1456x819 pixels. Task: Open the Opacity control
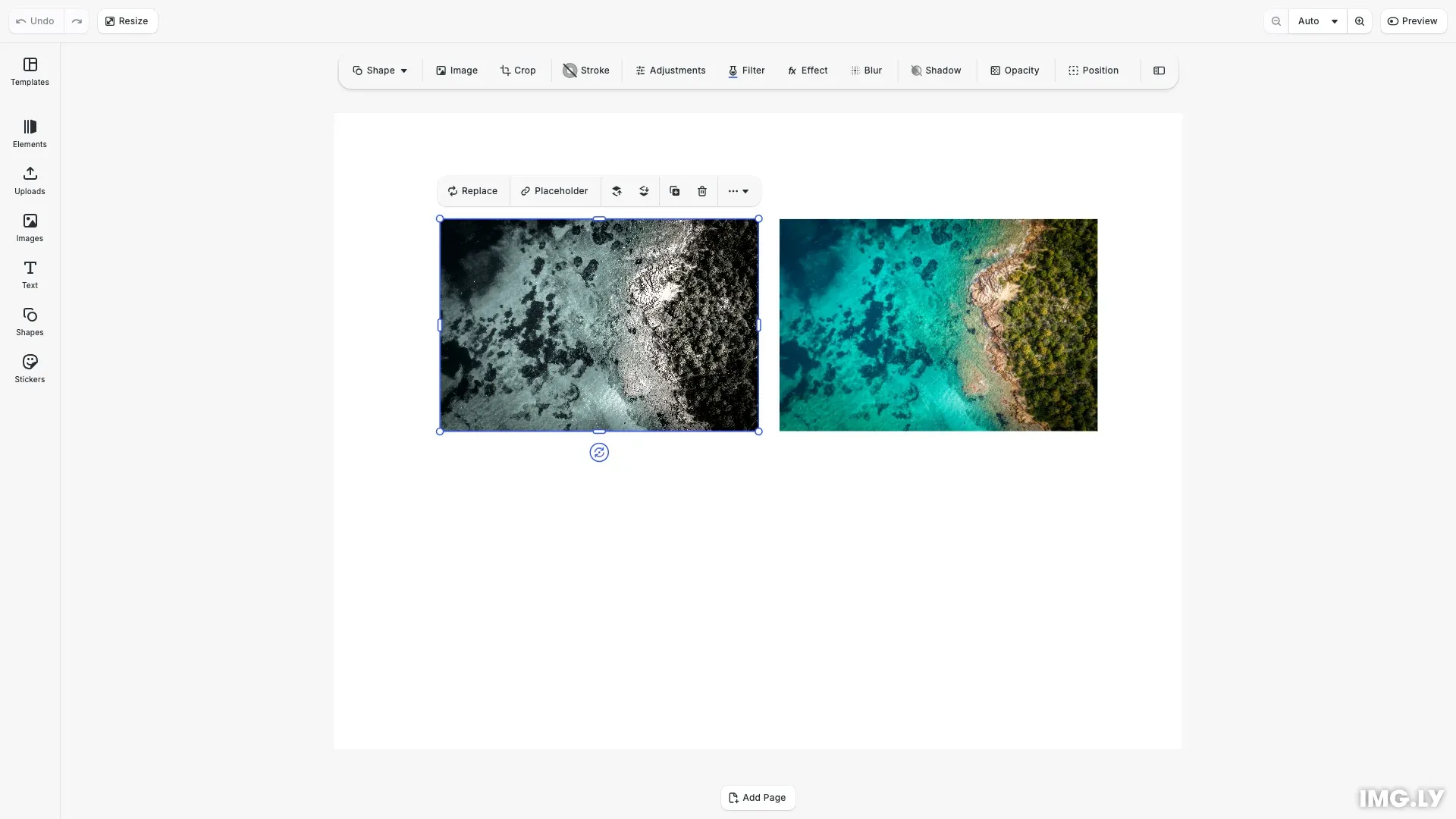point(1015,70)
